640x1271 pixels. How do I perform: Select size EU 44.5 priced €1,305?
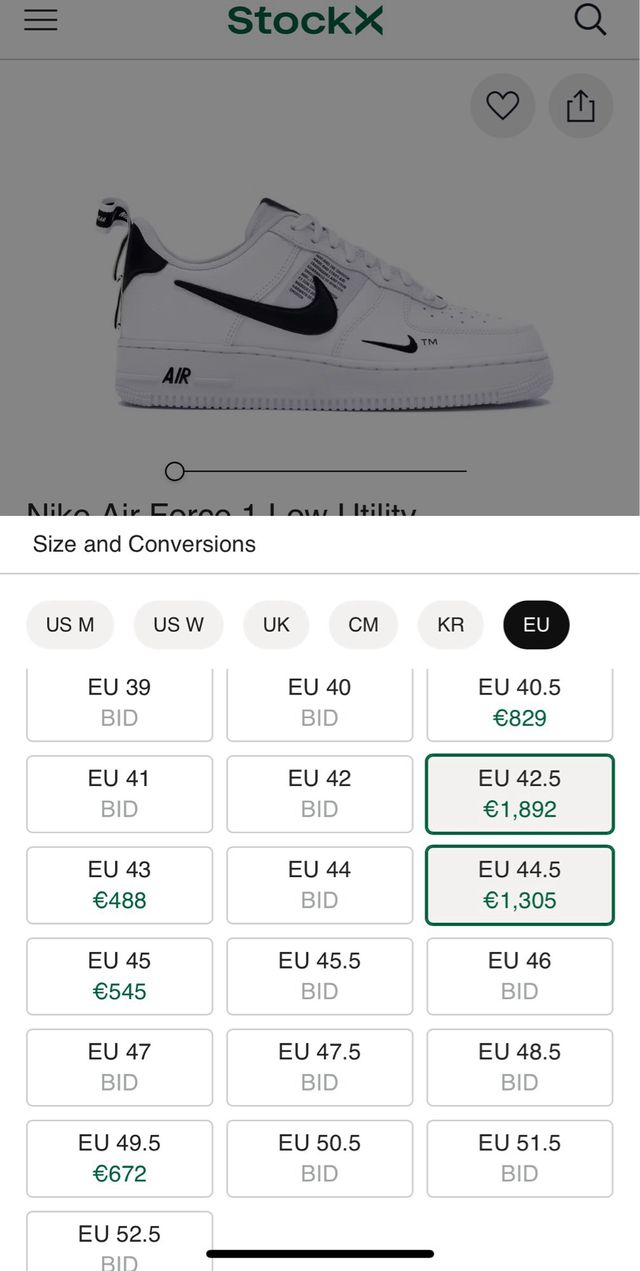(519, 884)
